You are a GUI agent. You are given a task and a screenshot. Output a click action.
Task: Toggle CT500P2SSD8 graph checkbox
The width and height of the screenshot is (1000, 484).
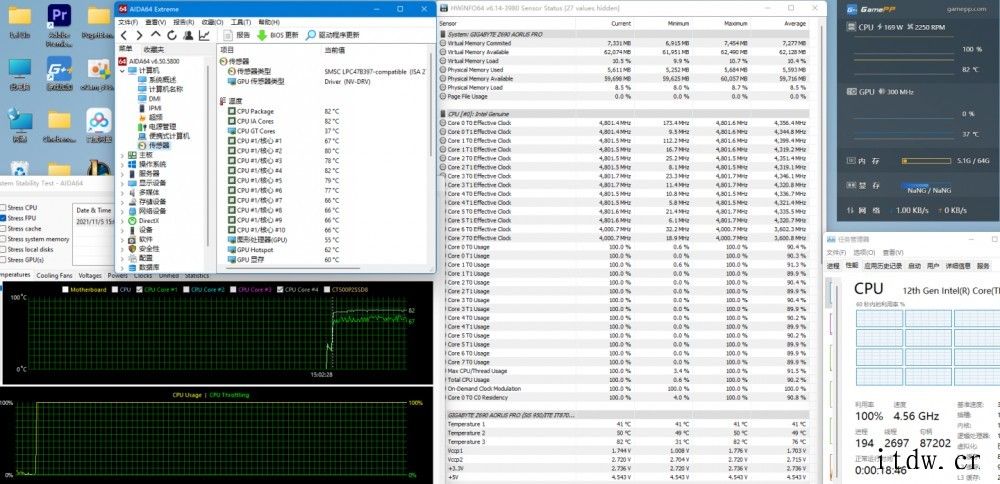pos(327,290)
